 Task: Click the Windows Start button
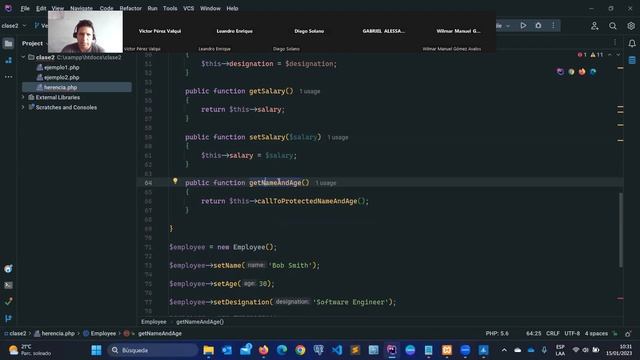click(96, 350)
